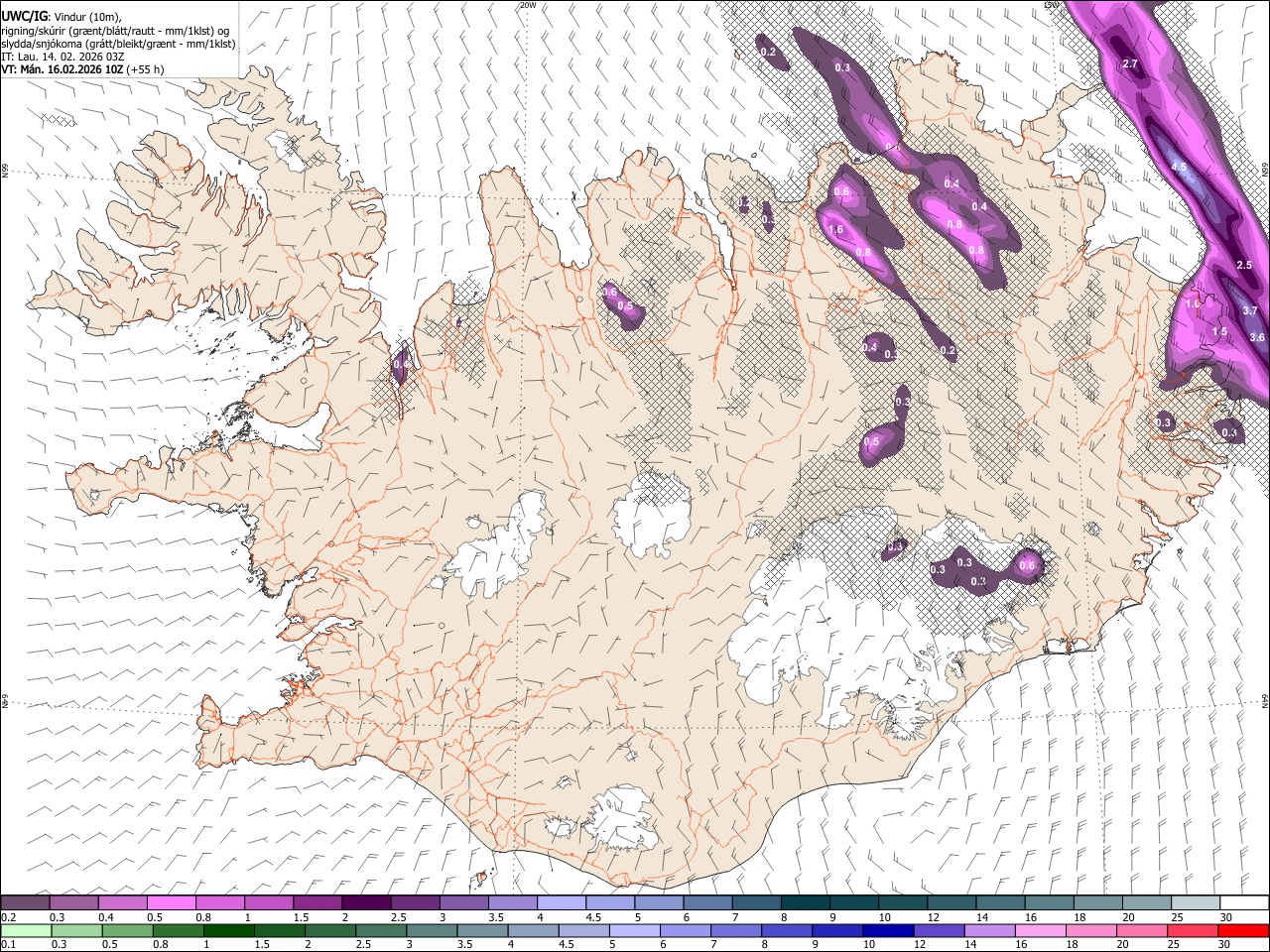Image resolution: width=1270 pixels, height=952 pixels.
Task: Pick the pale green 0.1–0.3 rain scale swatch
Action: click(27, 931)
